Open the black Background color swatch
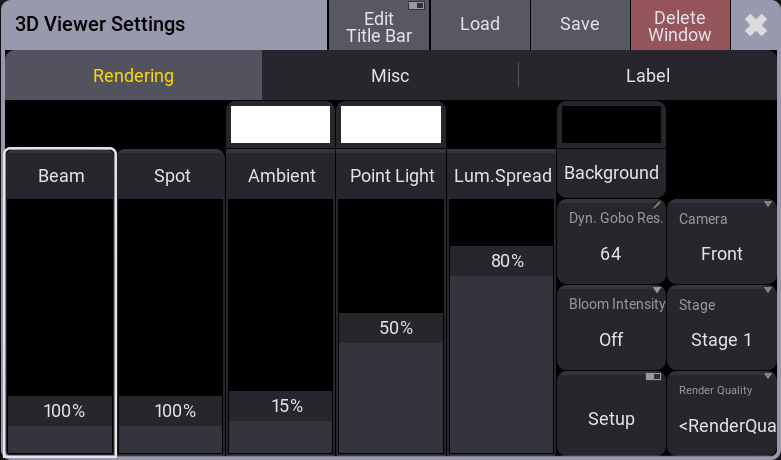 click(611, 124)
